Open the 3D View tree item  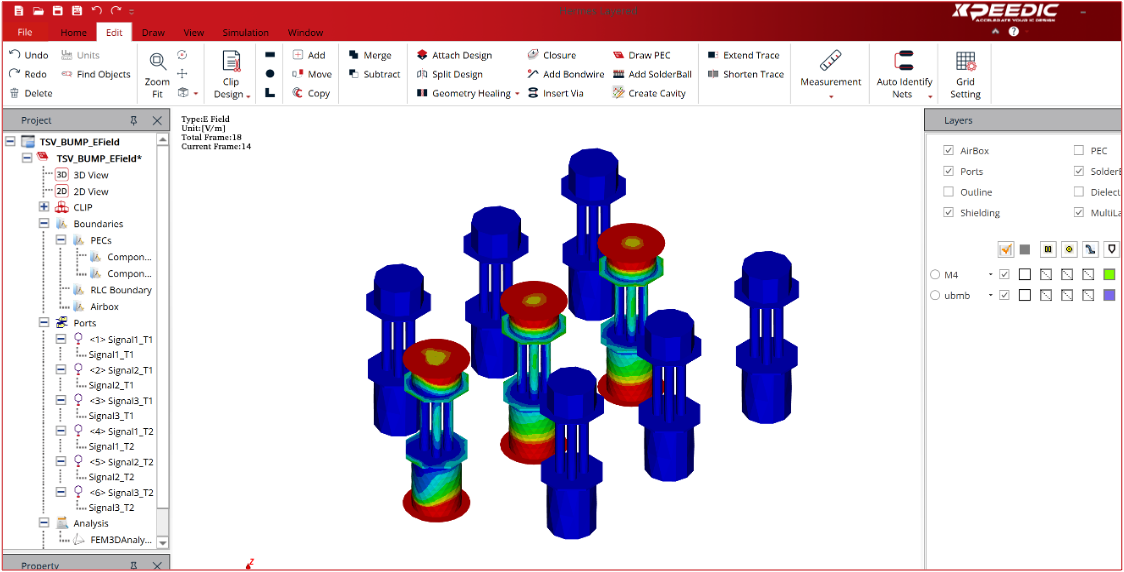(x=90, y=175)
